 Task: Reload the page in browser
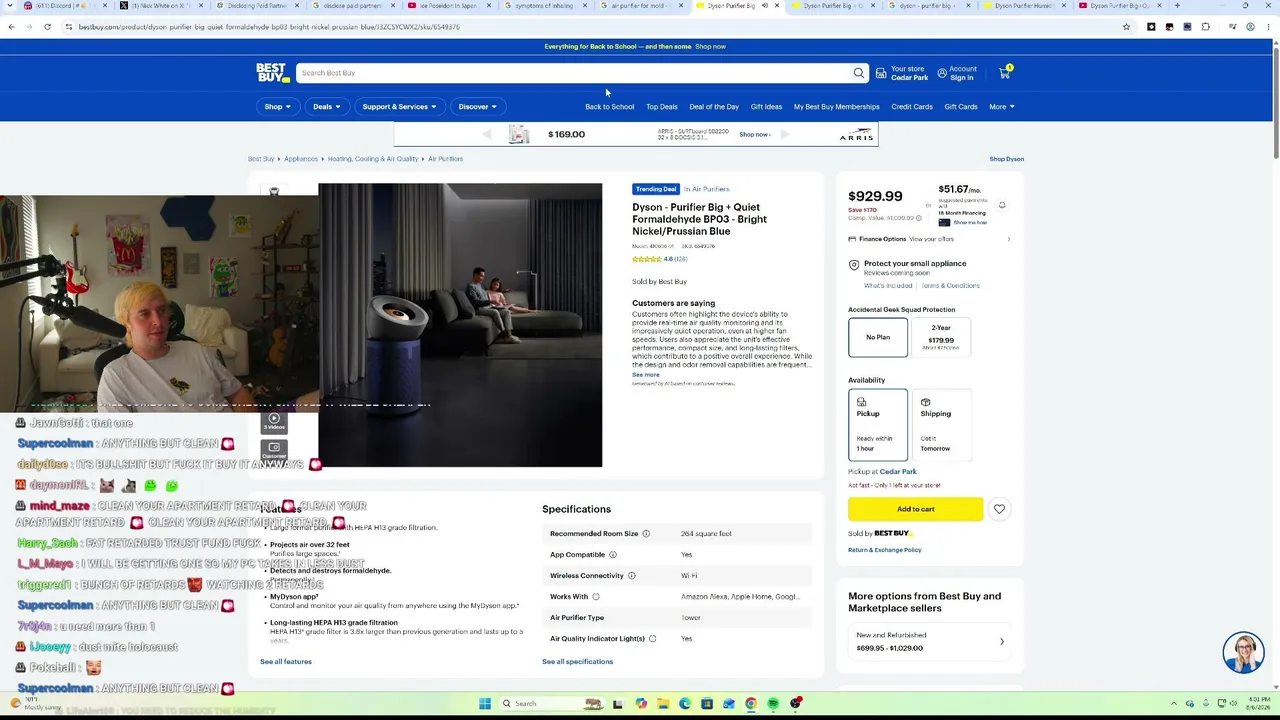[47, 27]
